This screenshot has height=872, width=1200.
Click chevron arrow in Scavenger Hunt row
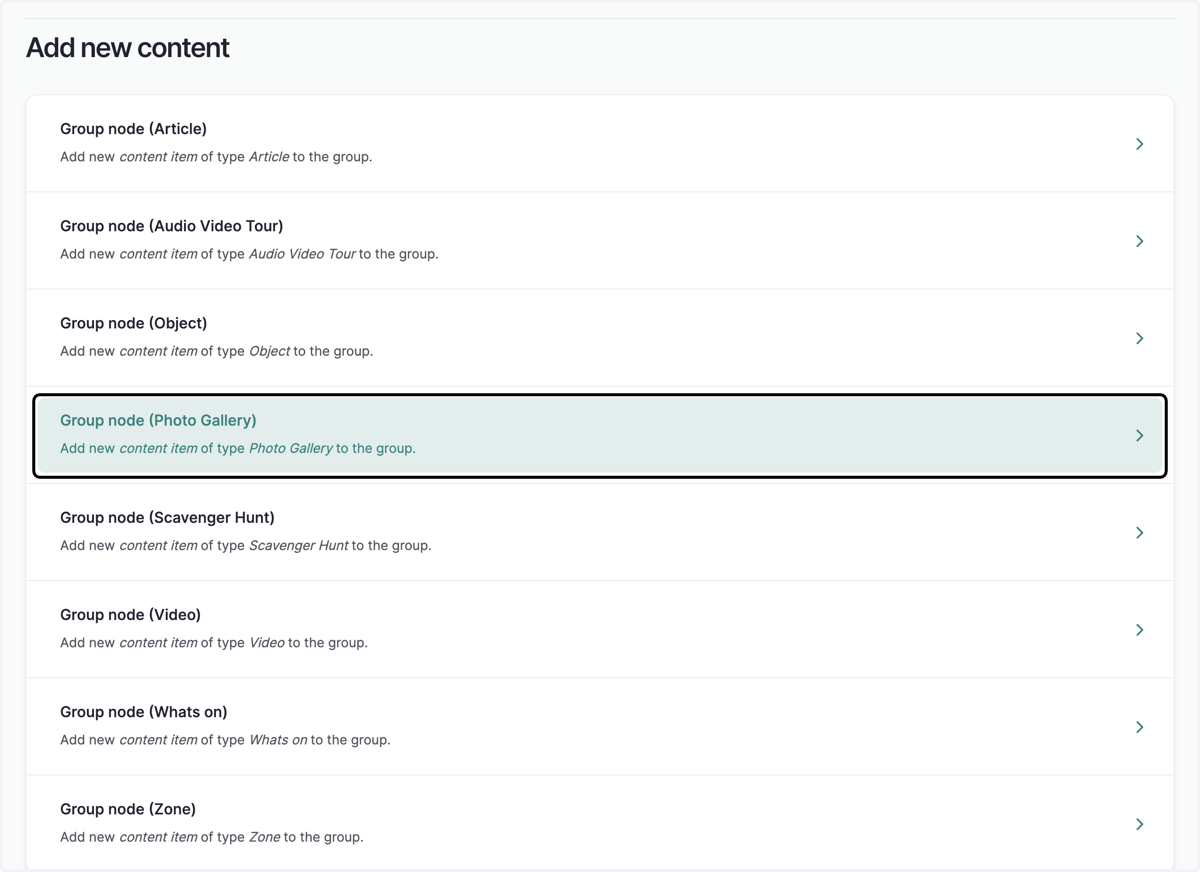tap(1139, 532)
